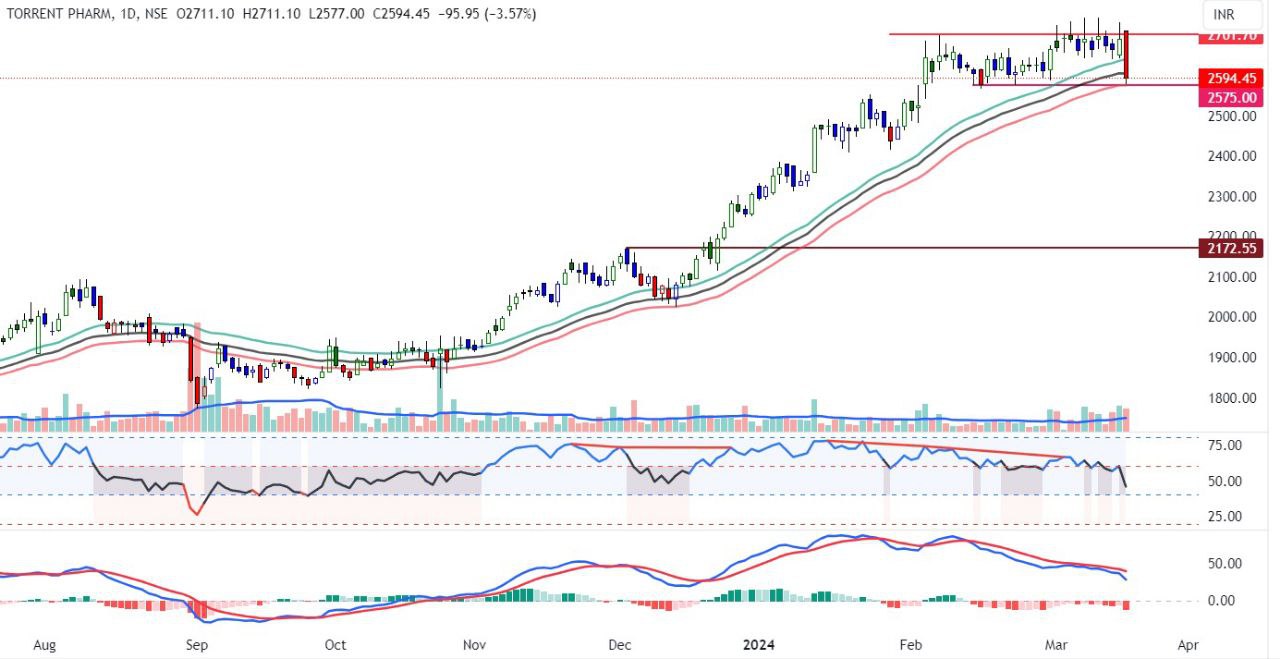Click the TORRENT PHARM symbol name
This screenshot has width=1280, height=659.
click(x=51, y=14)
